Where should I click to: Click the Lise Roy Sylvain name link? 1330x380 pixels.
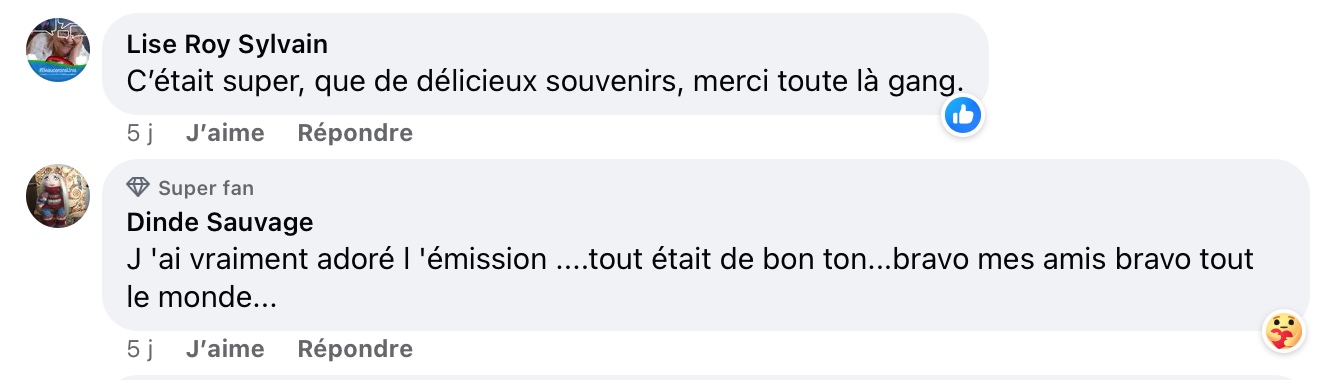point(228,45)
